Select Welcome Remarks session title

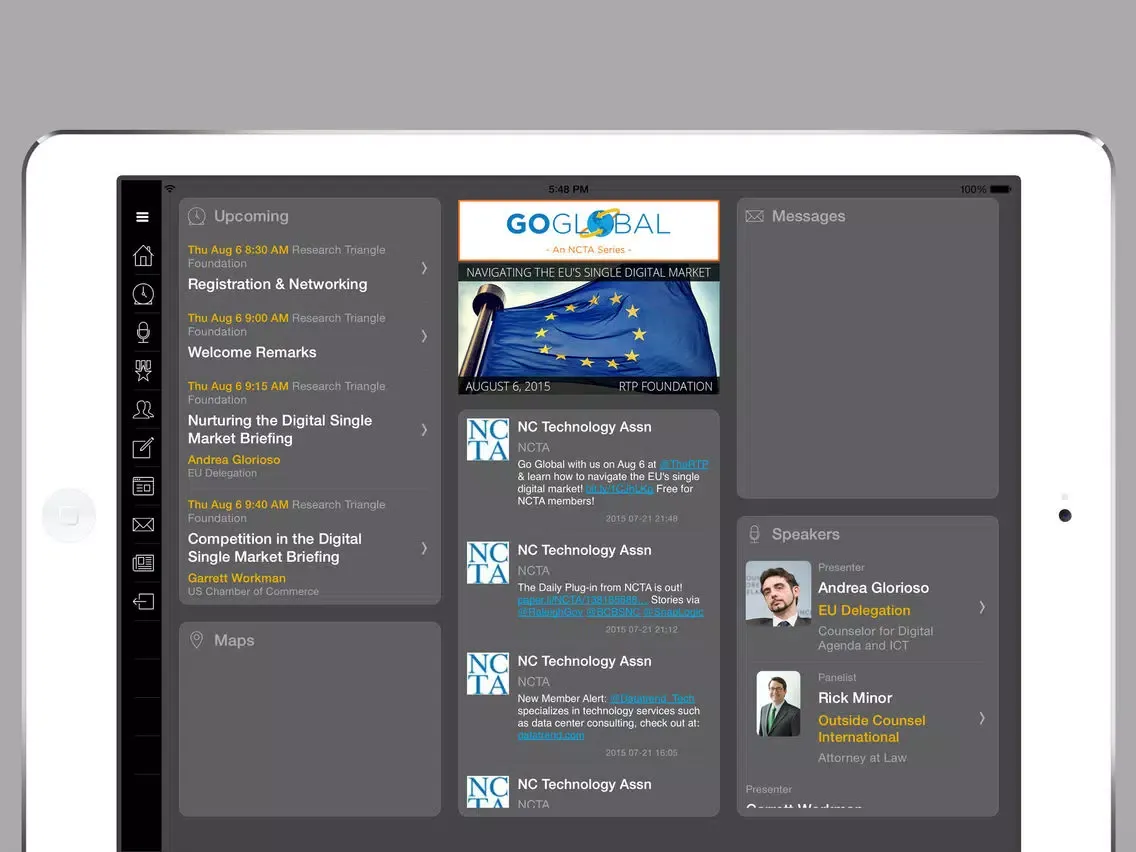tap(252, 352)
